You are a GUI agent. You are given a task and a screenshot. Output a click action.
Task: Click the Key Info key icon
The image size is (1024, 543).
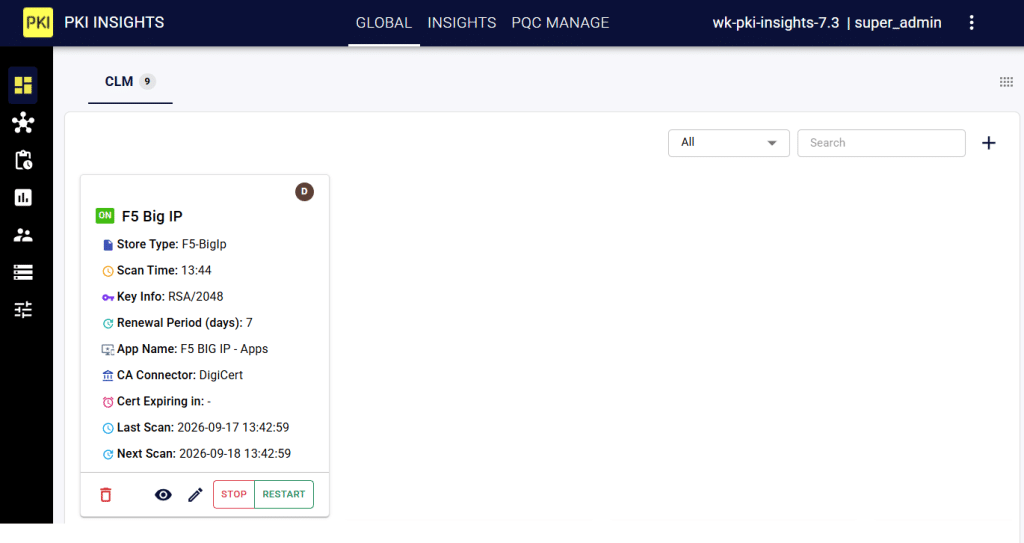pos(108,297)
